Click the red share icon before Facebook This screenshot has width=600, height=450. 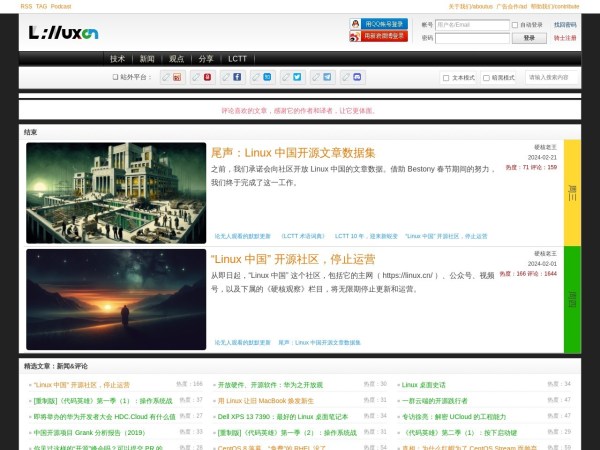tap(203, 77)
